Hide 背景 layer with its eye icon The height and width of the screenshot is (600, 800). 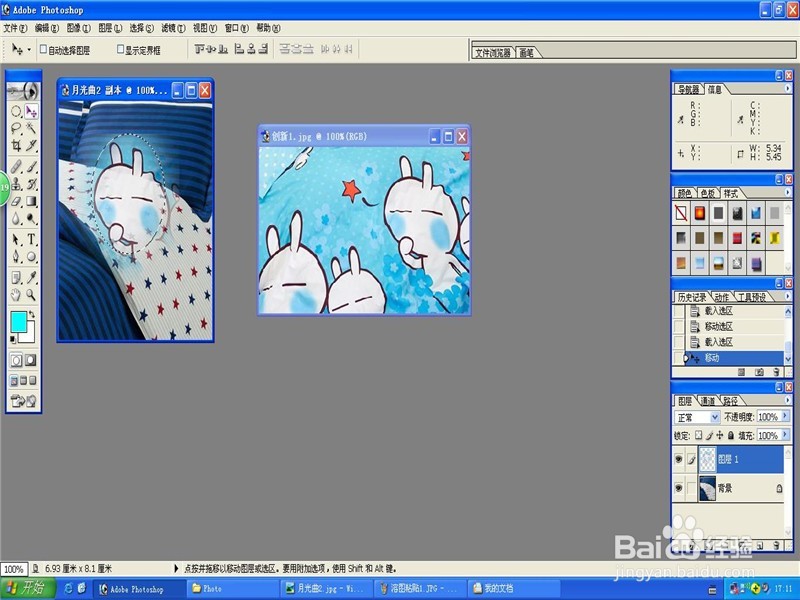[678, 488]
